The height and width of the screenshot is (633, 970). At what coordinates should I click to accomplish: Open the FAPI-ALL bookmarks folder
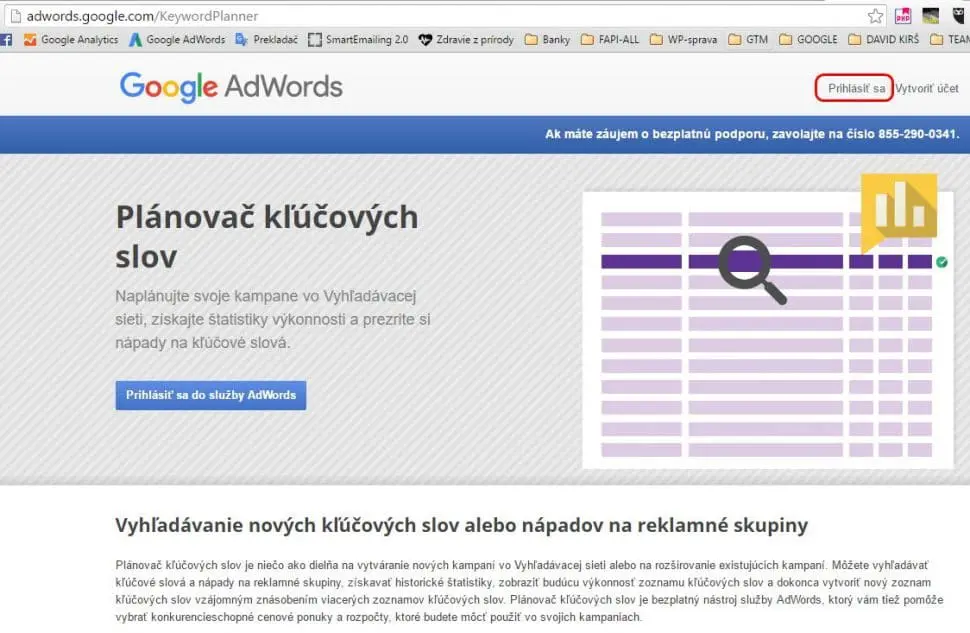pyautogui.click(x=614, y=39)
